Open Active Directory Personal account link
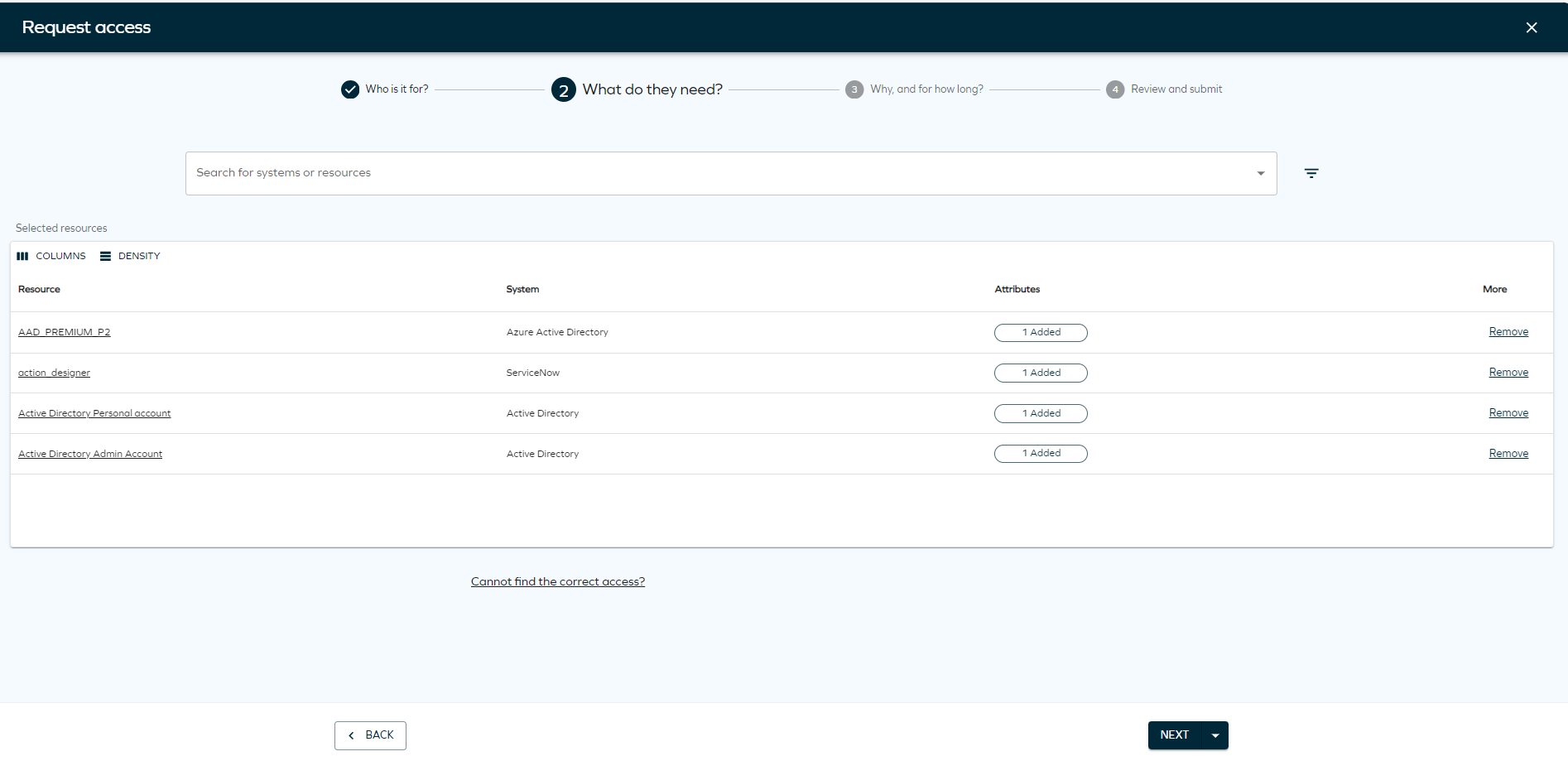Image resolution: width=1568 pixels, height=761 pixels. pos(94,413)
